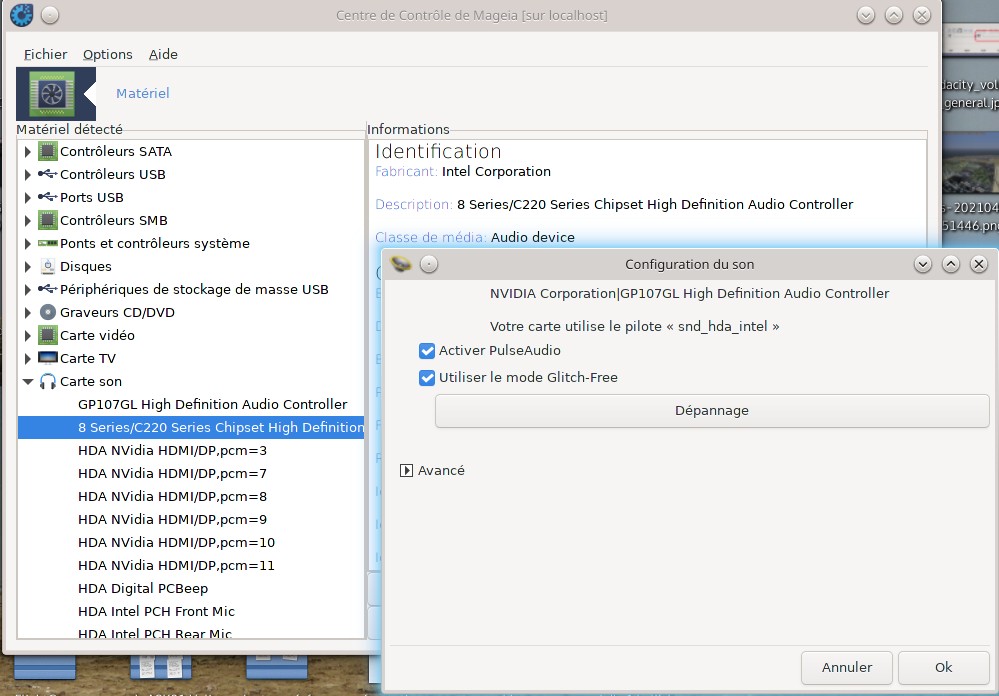Maximize the Centre de Contrôle de Mageia window

coord(894,15)
